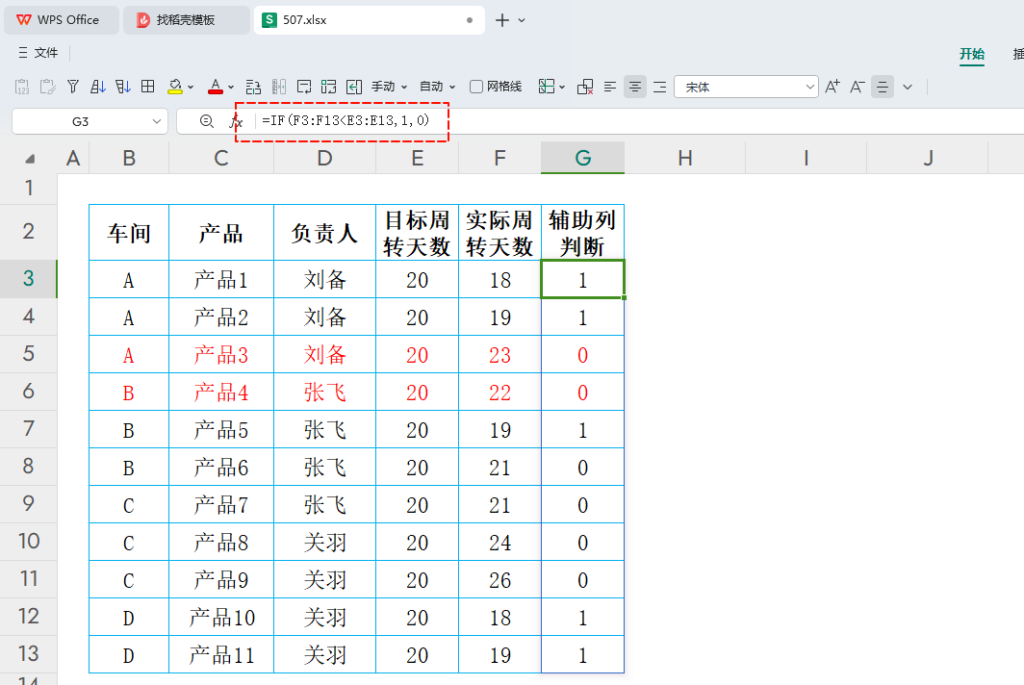
Task: Open the 手动 dropdown
Action: [x=389, y=87]
